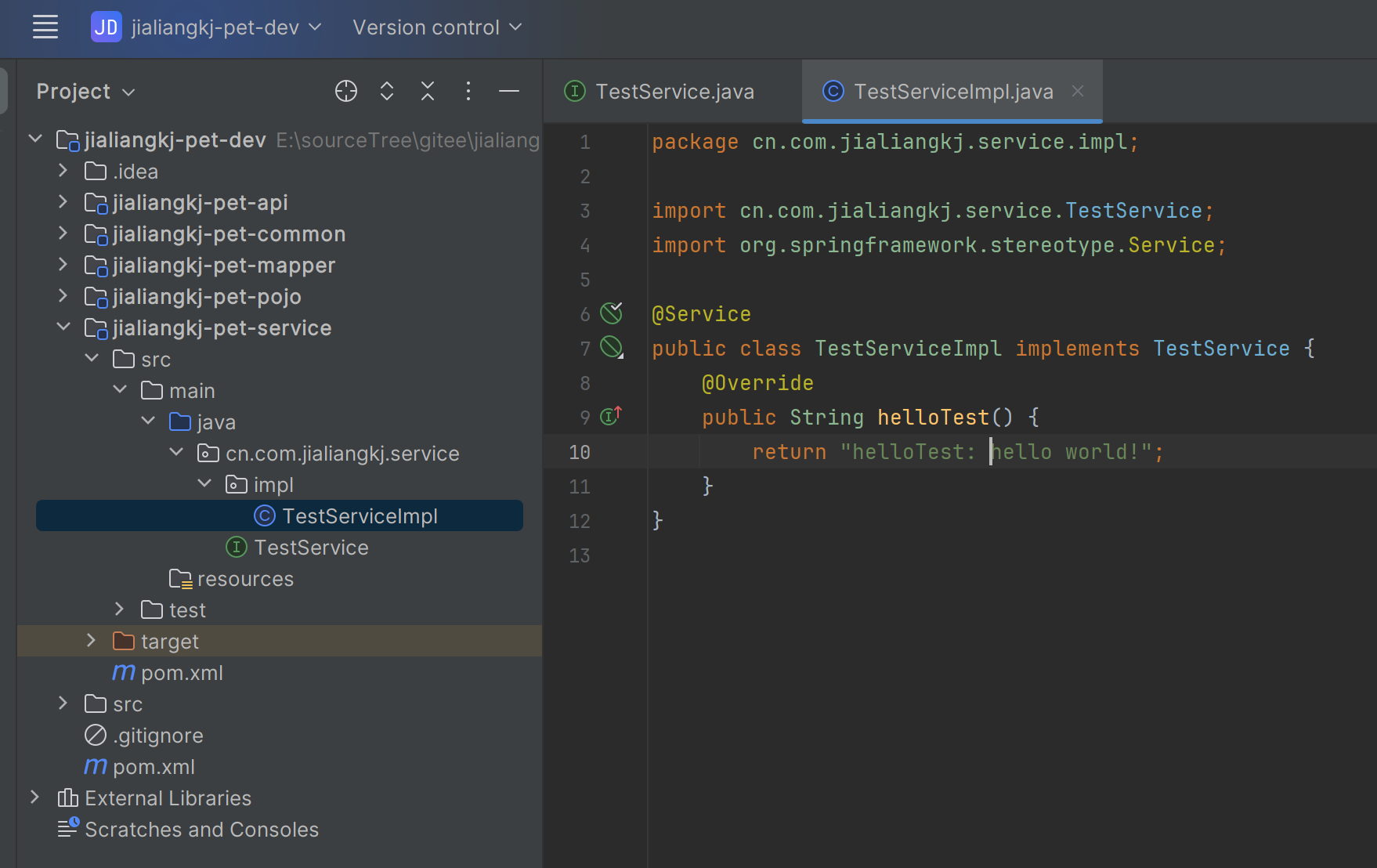This screenshot has height=868, width=1377.
Task: Open the Version control dropdown
Action: tap(437, 27)
